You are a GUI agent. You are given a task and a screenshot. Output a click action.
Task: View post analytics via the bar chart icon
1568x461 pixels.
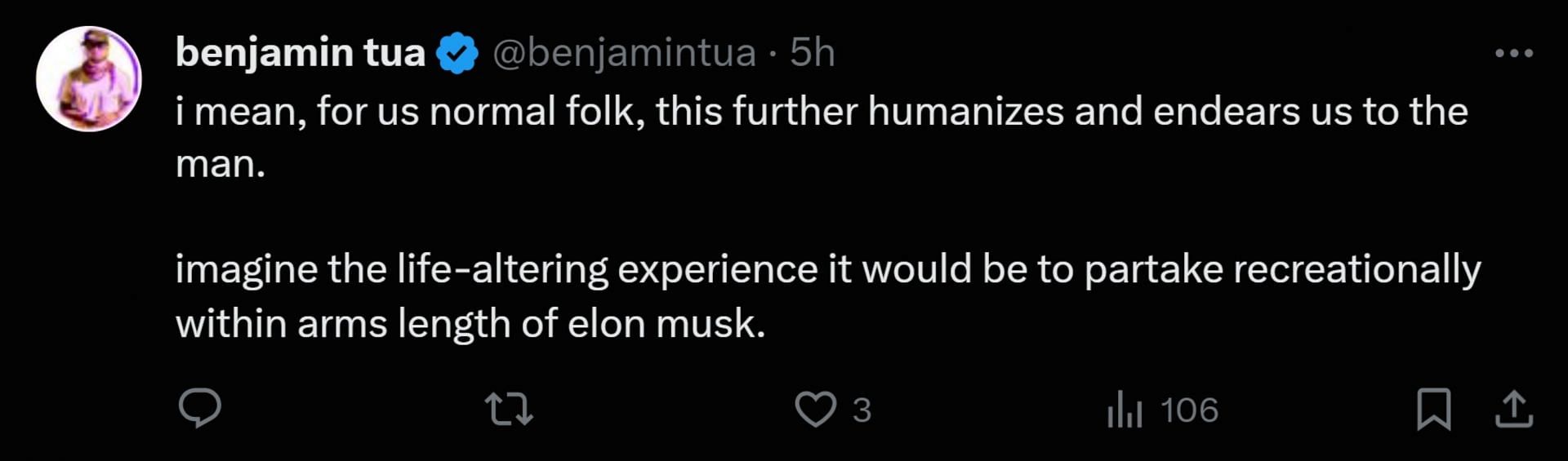(1125, 409)
